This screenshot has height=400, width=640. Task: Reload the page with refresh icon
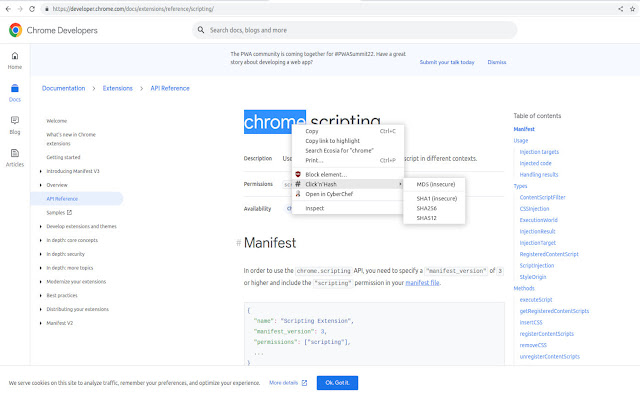[32, 9]
